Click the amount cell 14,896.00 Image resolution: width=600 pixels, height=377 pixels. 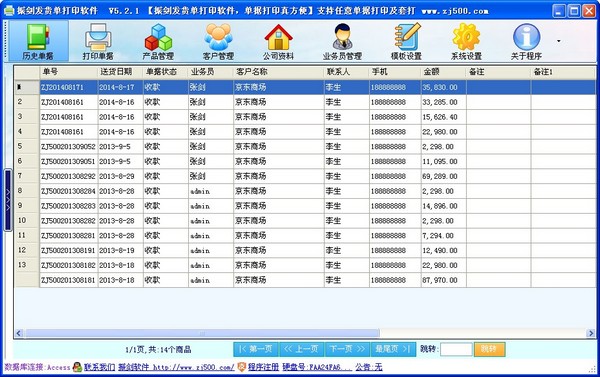(444, 206)
